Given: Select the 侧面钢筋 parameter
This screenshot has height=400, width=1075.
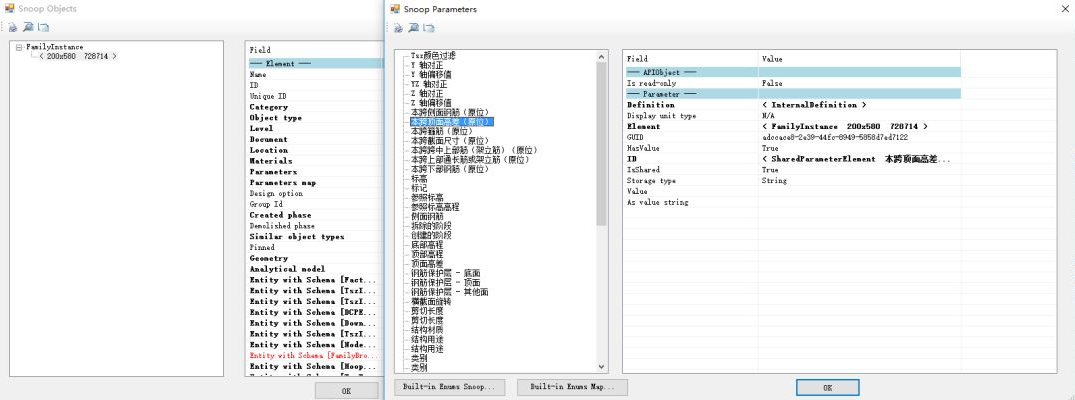Looking at the screenshot, I should point(426,216).
